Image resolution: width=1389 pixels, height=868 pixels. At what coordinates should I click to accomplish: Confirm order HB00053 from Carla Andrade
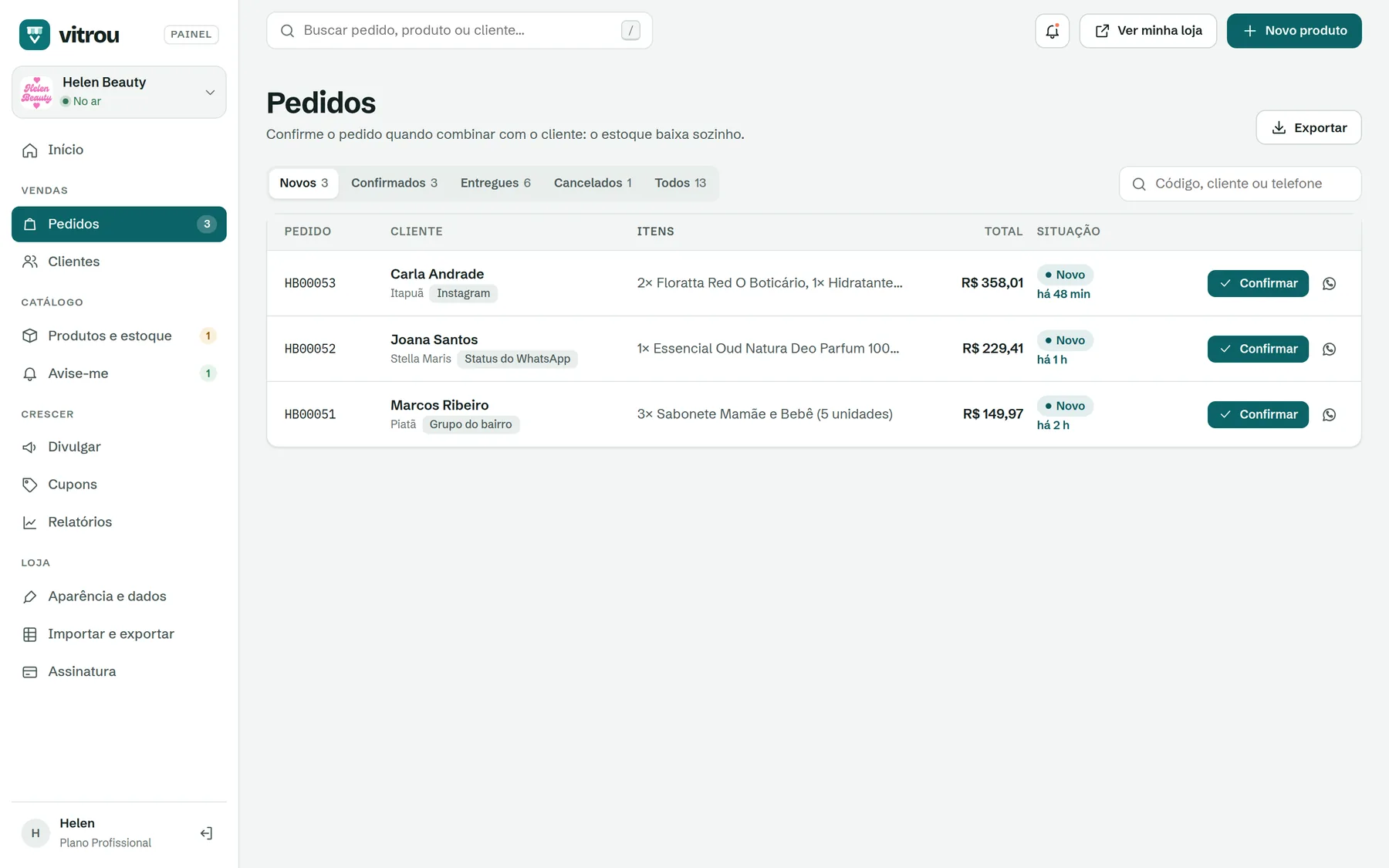[x=1258, y=283]
